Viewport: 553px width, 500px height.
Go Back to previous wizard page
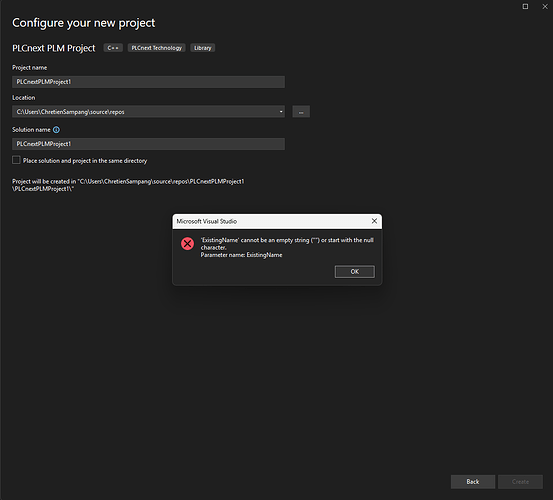pos(473,482)
